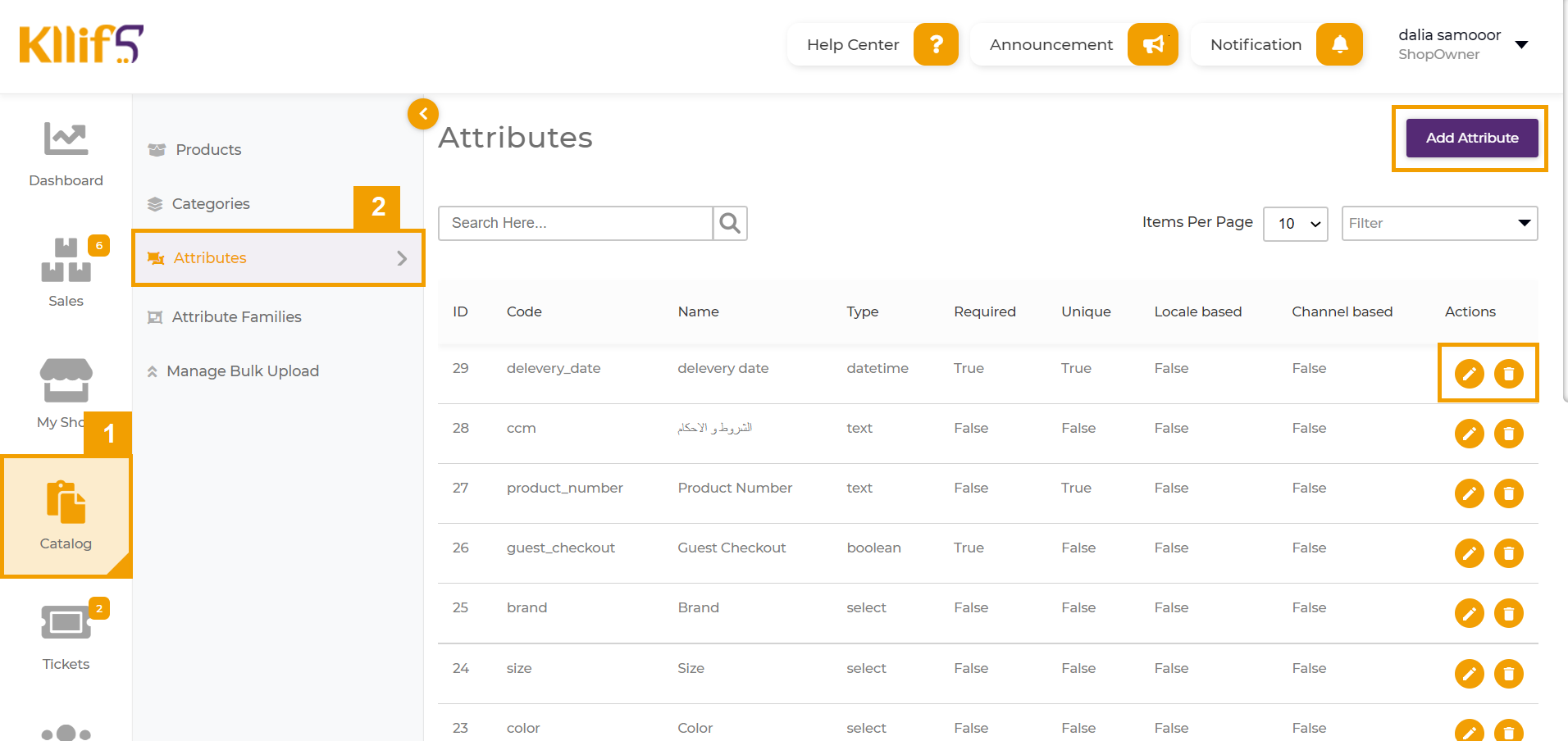Click the product_number code cell
The width and height of the screenshot is (1568, 741).
point(565,488)
